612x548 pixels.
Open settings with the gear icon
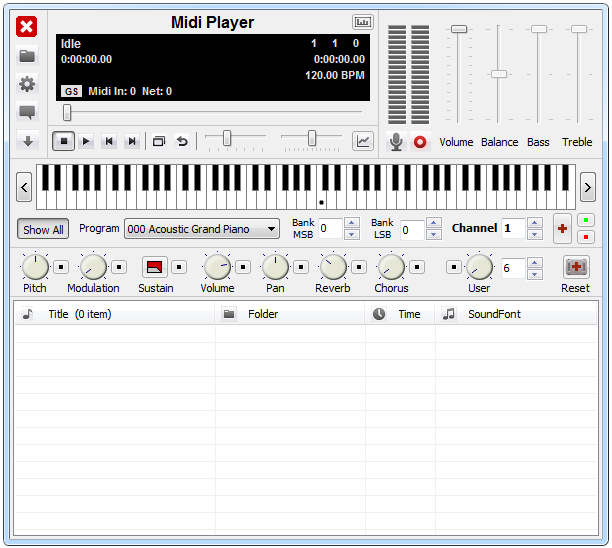click(x=27, y=84)
